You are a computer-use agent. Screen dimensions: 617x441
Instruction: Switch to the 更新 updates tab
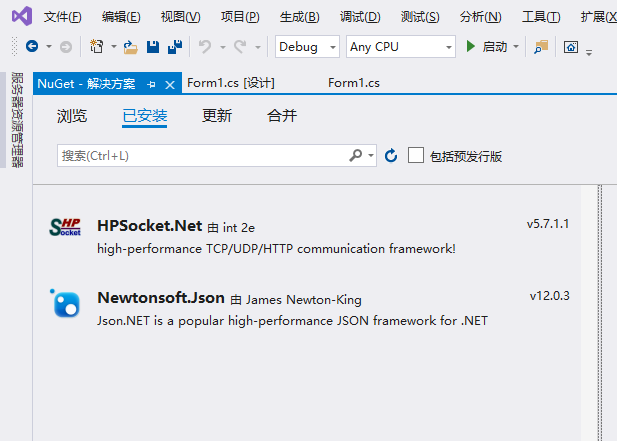217,116
